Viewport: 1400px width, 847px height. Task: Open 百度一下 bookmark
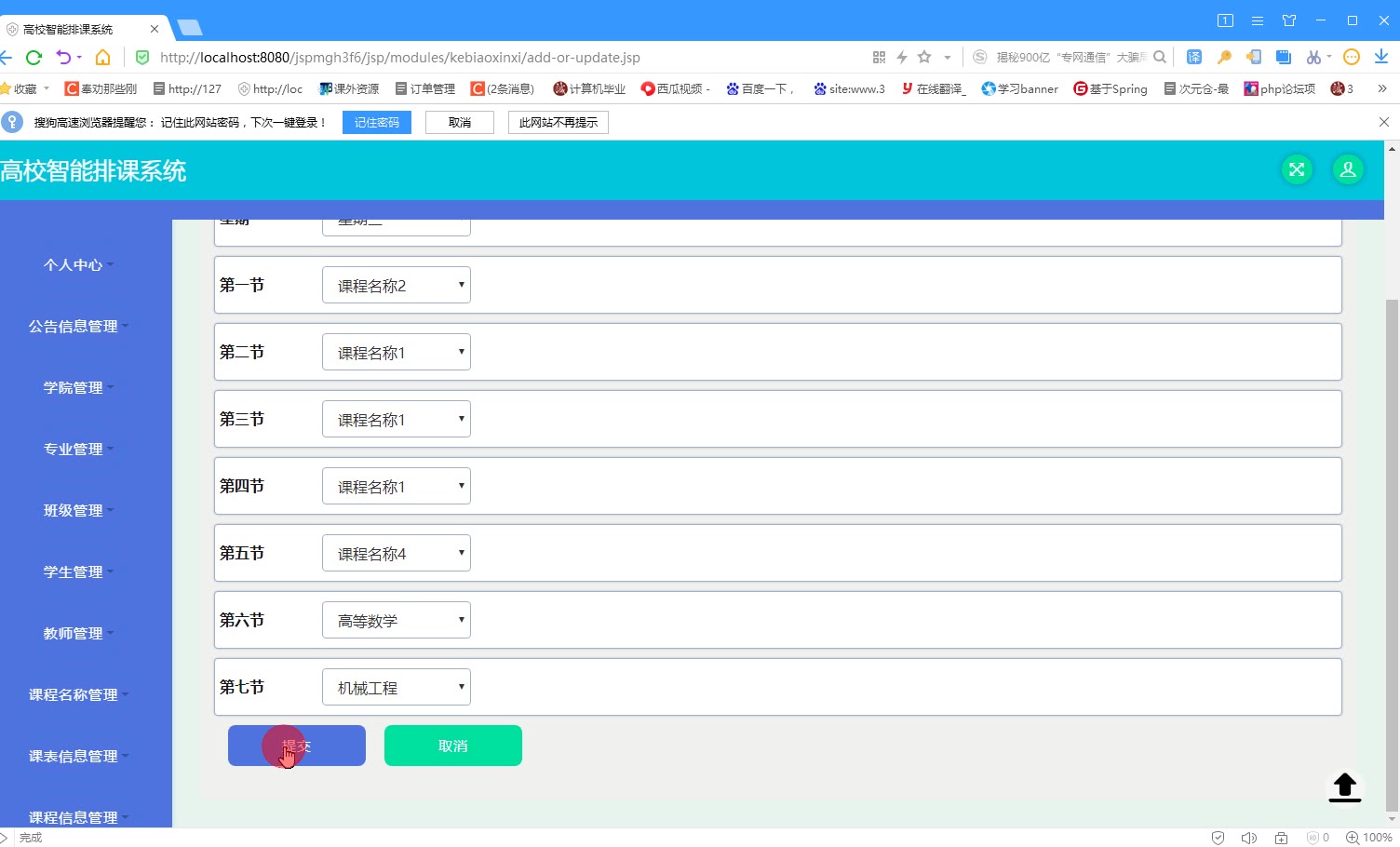click(x=760, y=88)
